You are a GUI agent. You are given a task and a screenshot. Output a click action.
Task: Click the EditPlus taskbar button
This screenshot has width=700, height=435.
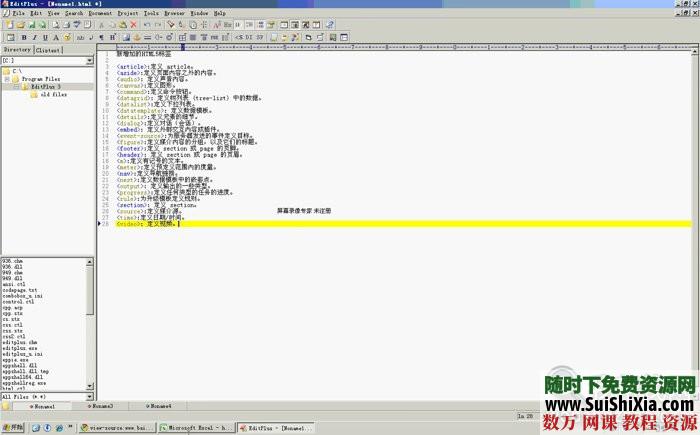pyautogui.click(x=275, y=428)
